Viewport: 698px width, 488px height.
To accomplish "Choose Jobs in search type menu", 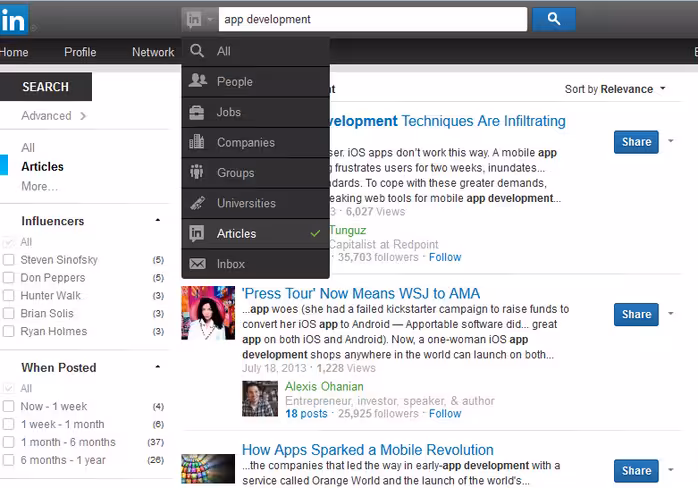I will coord(256,112).
